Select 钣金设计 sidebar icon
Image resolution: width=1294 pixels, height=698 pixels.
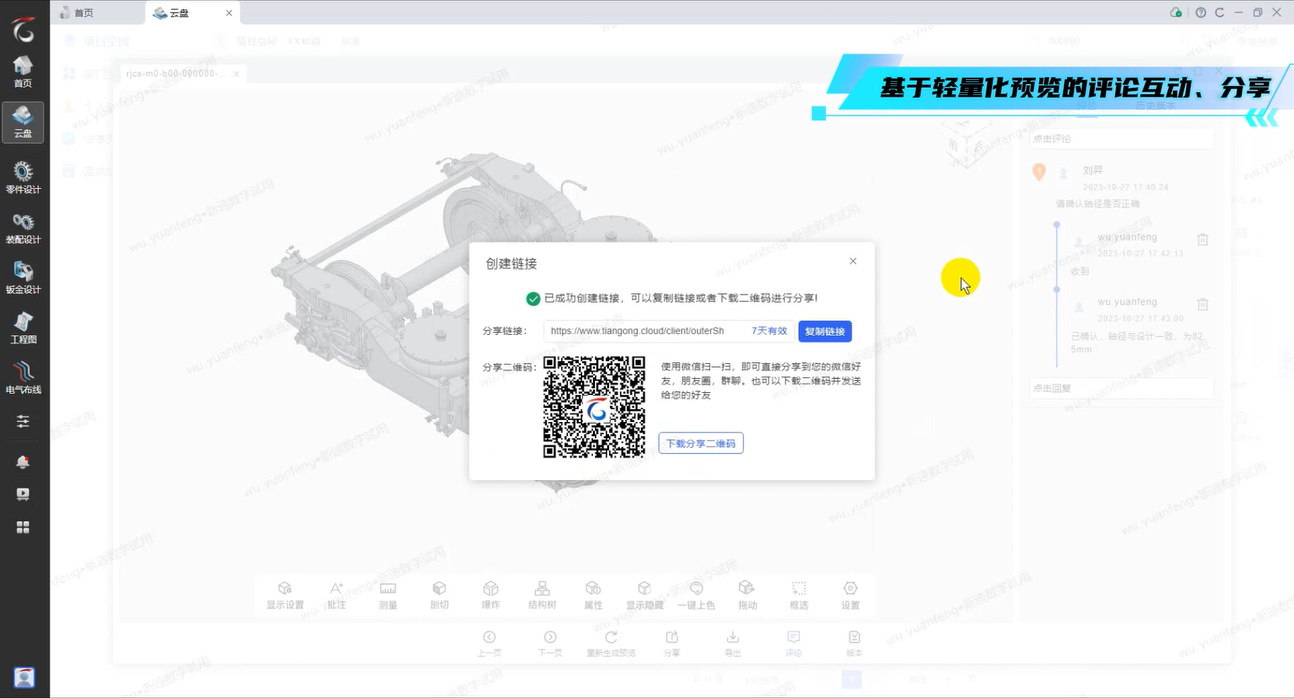click(23, 277)
